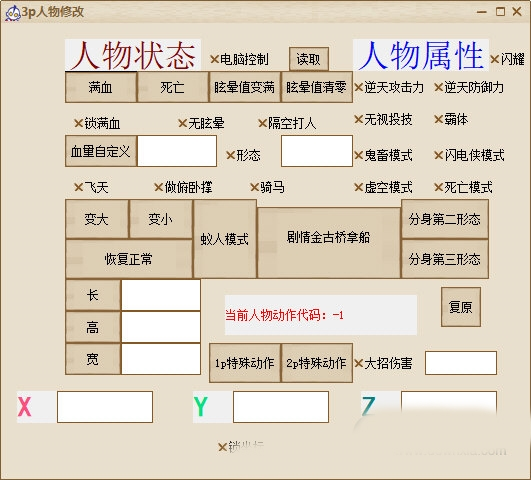Click the 复原 button
Image resolution: width=531 pixels, height=480 pixels.
tap(461, 307)
